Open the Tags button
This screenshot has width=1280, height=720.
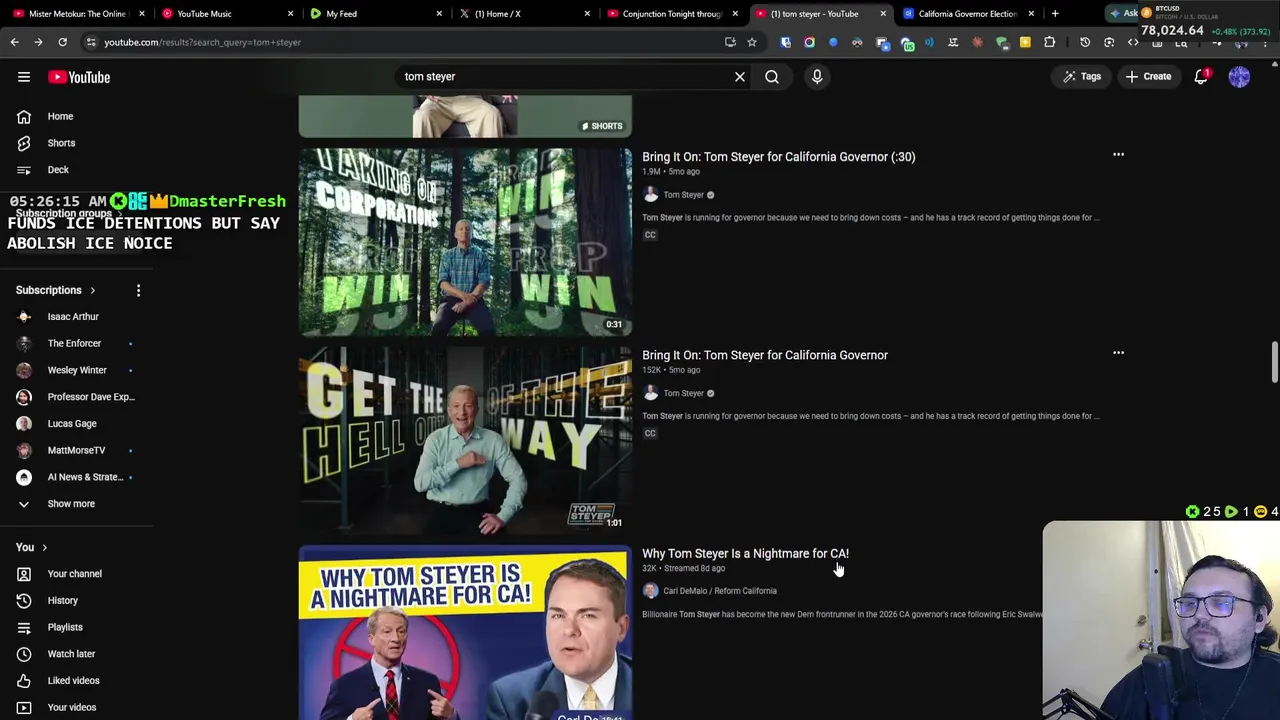click(1082, 77)
